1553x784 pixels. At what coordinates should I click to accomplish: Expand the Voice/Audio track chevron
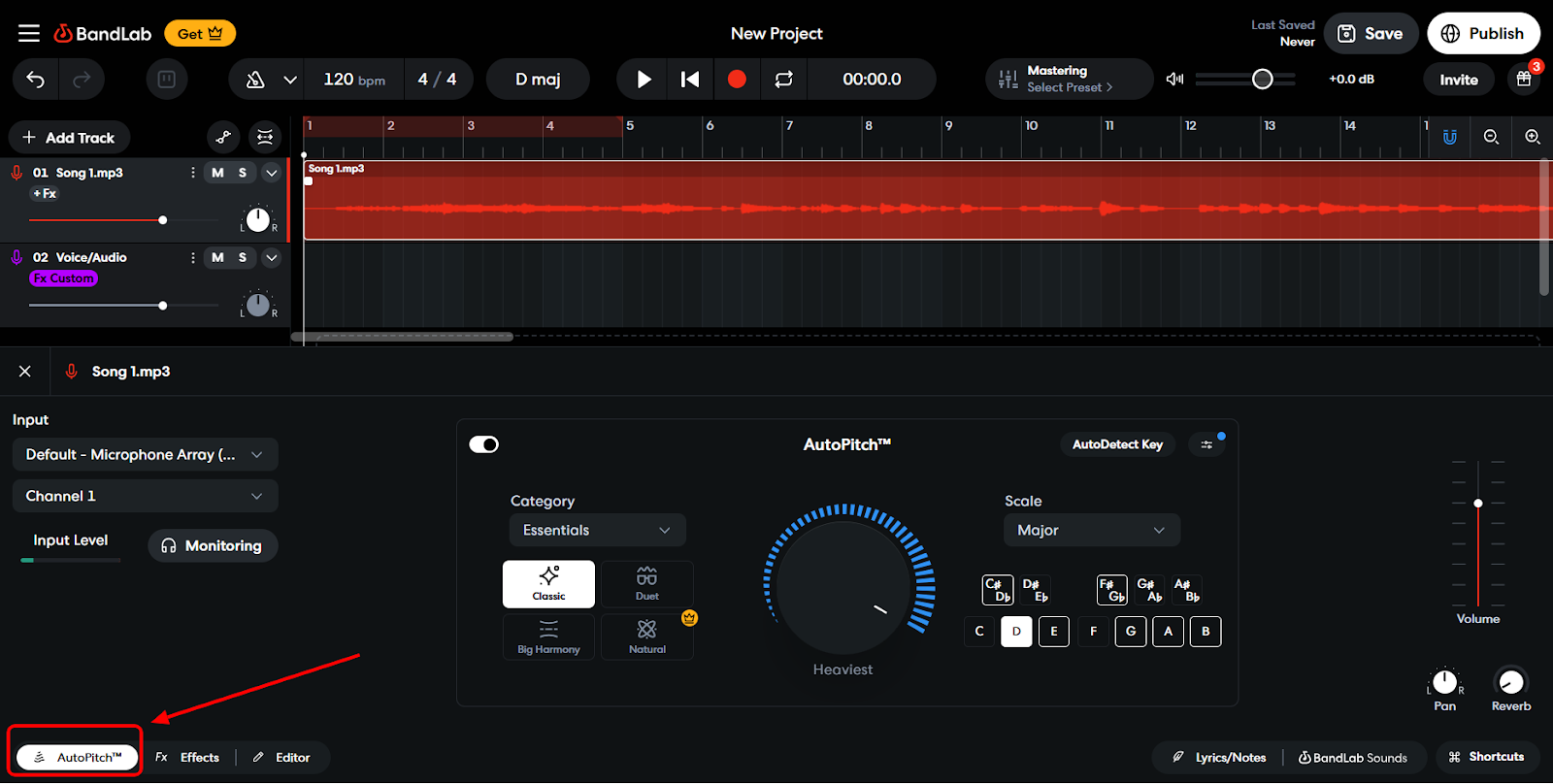[x=272, y=257]
